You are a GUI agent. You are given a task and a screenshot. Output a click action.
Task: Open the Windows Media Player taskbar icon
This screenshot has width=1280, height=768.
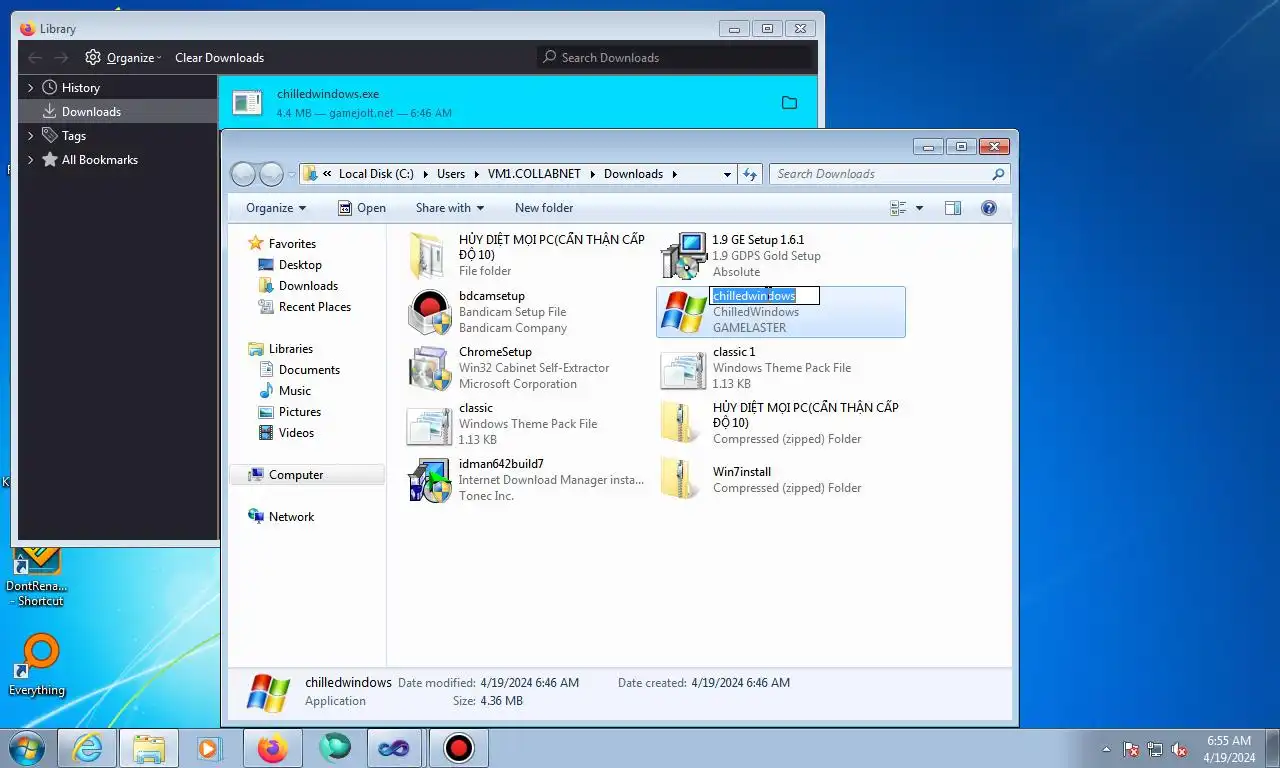[210, 748]
